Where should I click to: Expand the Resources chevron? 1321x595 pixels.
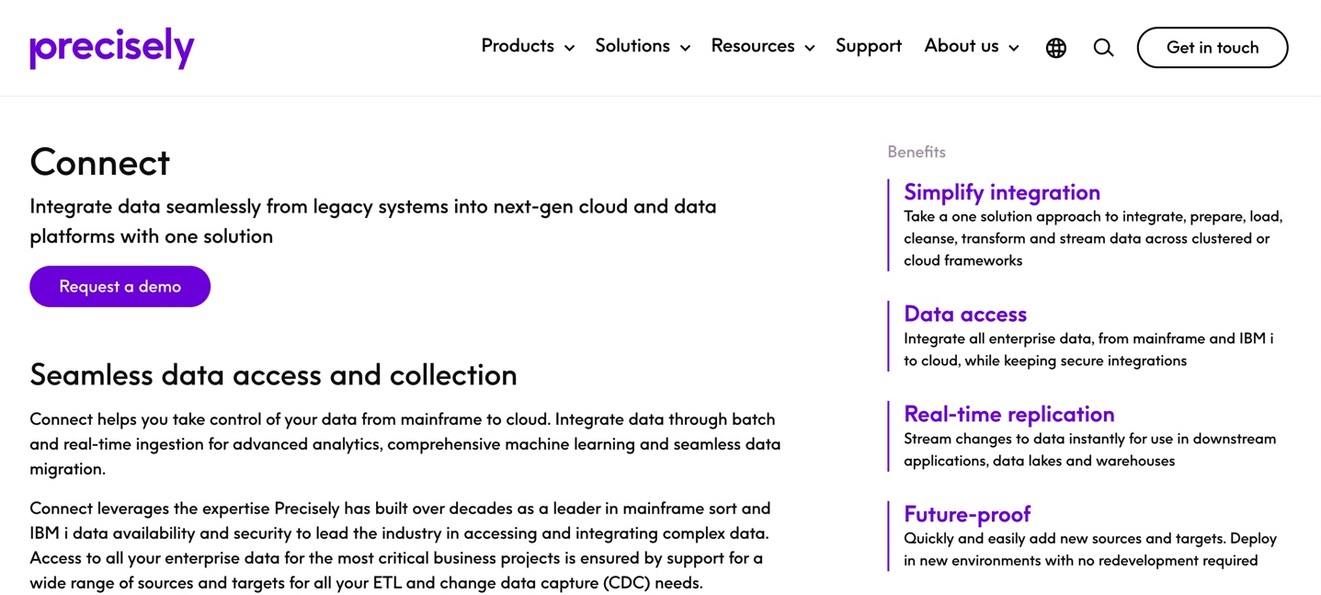tap(809, 48)
